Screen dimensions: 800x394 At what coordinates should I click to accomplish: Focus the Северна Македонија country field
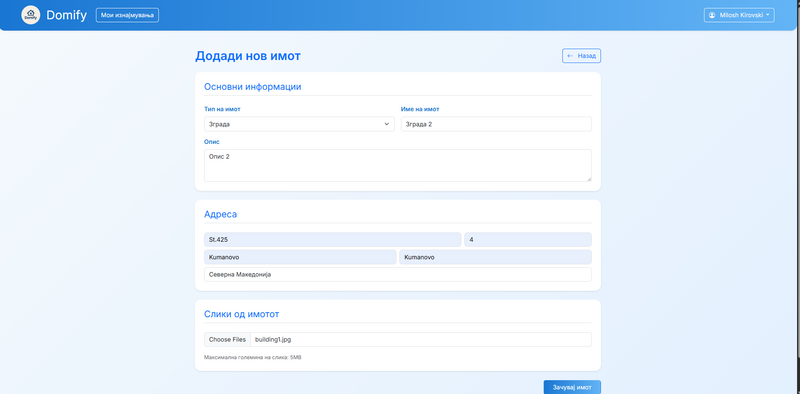tap(397, 275)
